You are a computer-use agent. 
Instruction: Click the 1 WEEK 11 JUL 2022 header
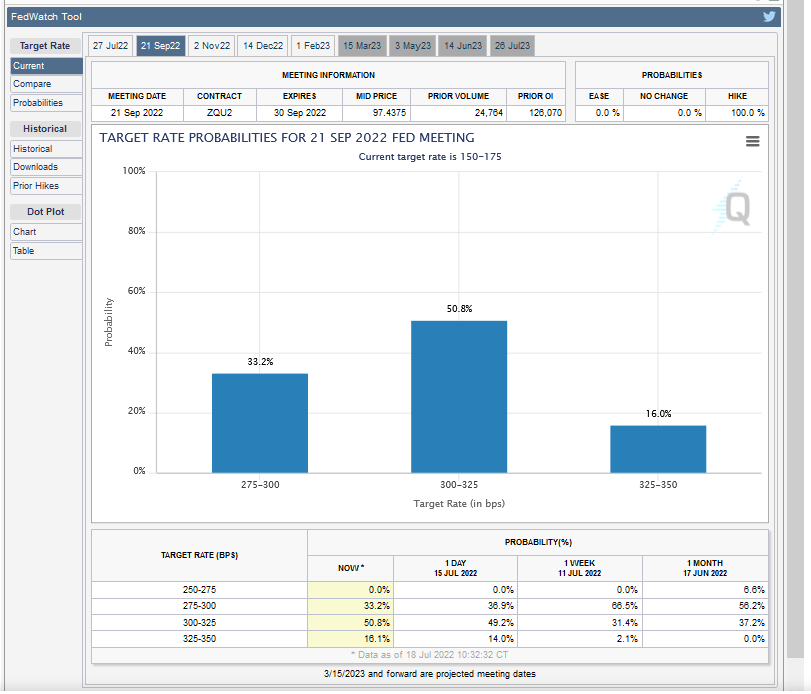click(x=579, y=568)
